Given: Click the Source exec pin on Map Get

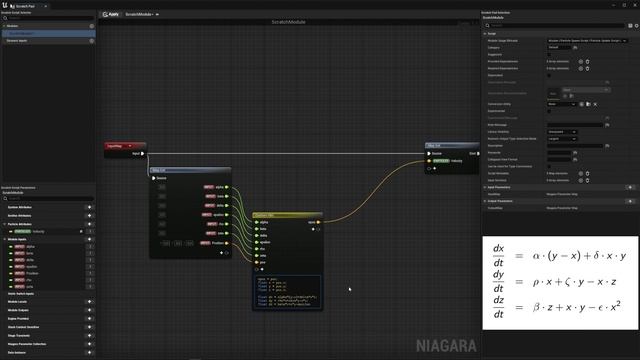Looking at the screenshot, I should [x=153, y=178].
